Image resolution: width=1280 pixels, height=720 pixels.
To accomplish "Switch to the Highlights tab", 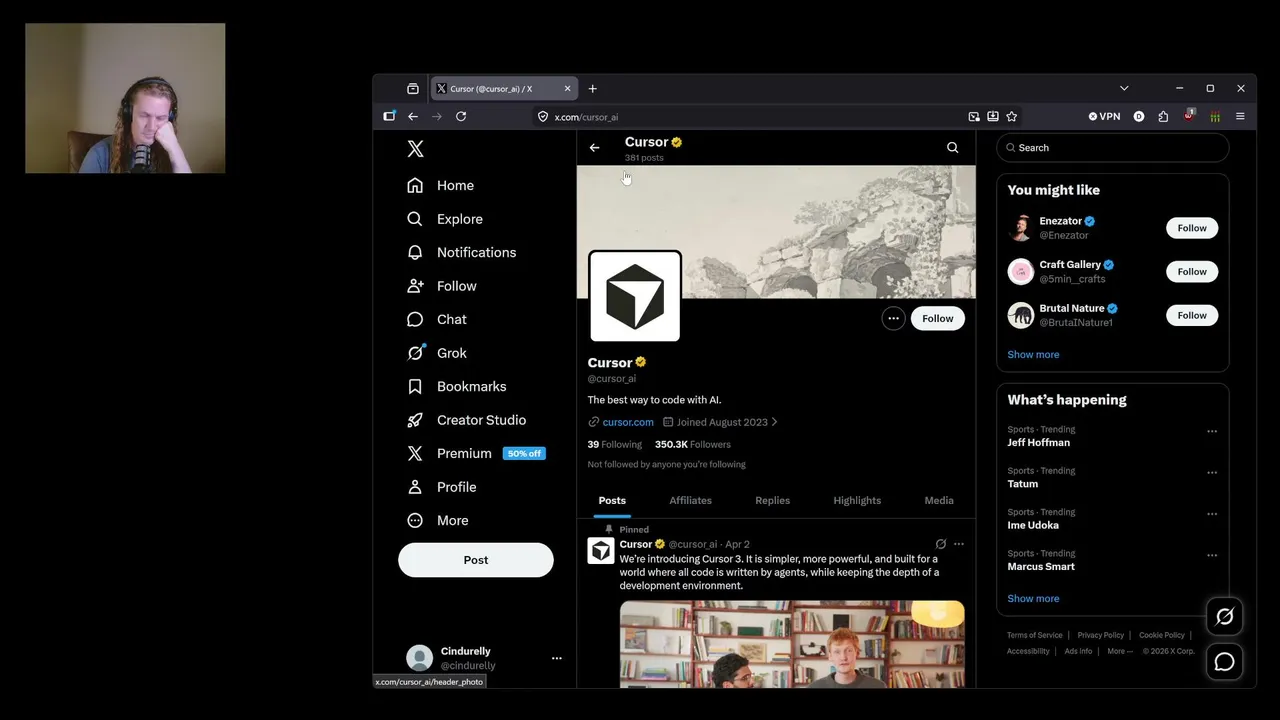I will (x=857, y=500).
